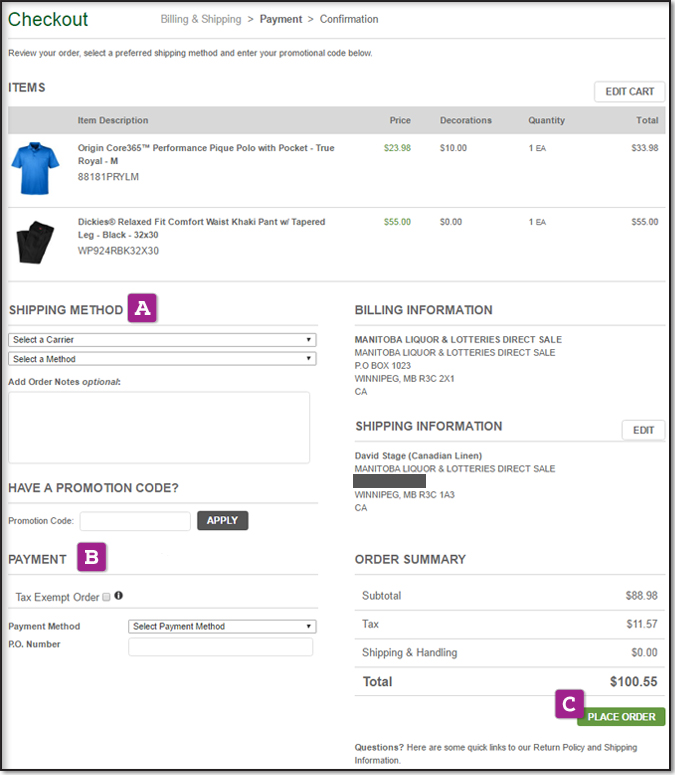
Task: Edit the shipping information
Action: [643, 430]
